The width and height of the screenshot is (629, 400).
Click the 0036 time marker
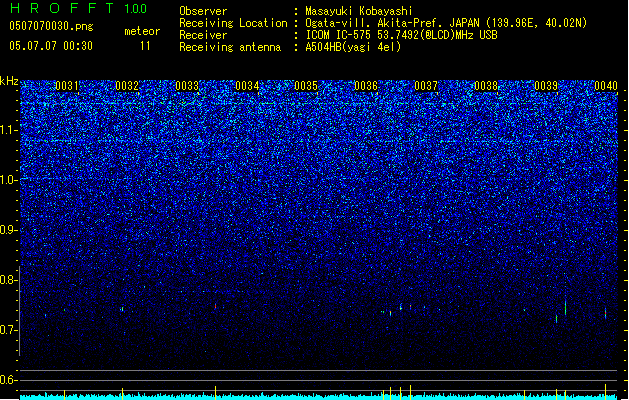click(366, 86)
